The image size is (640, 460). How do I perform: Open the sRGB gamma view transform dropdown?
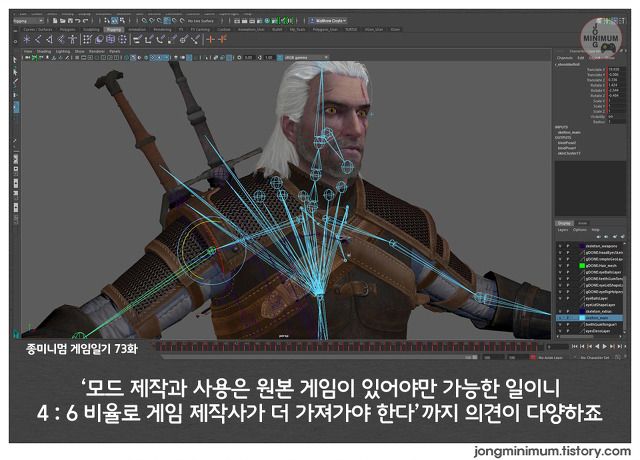coord(306,58)
